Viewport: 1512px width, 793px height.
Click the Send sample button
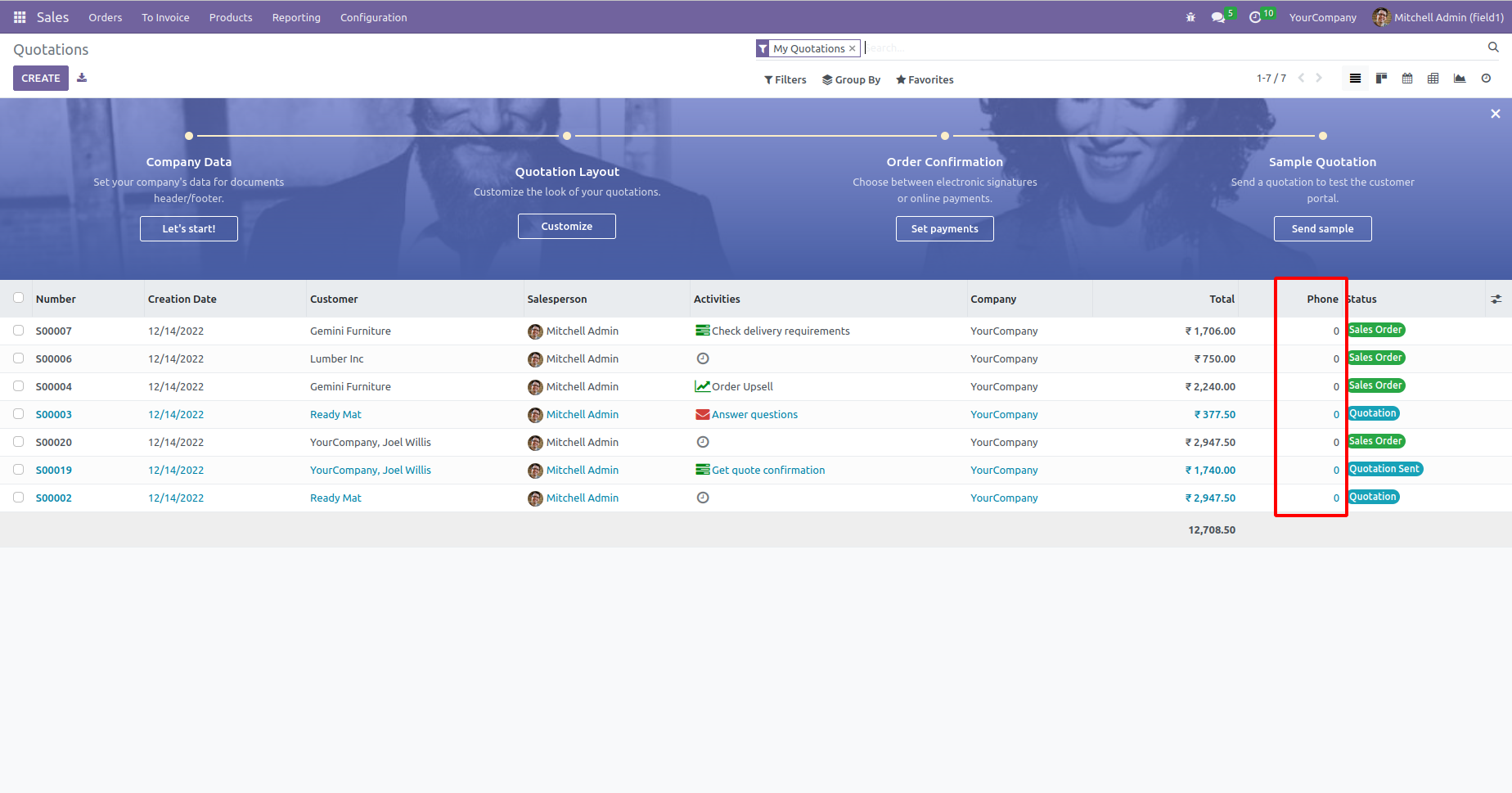(1323, 229)
